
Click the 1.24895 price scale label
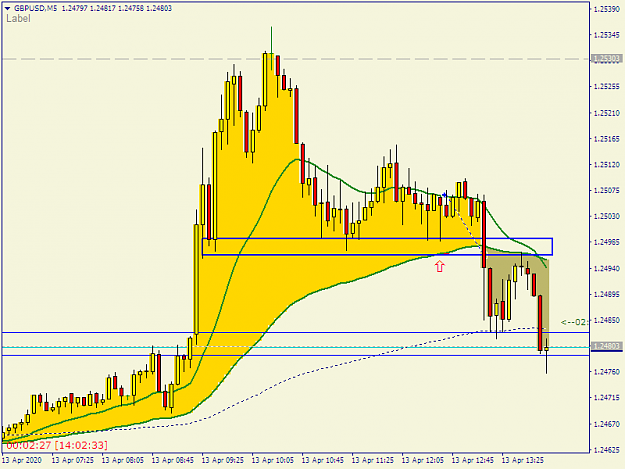607,294
